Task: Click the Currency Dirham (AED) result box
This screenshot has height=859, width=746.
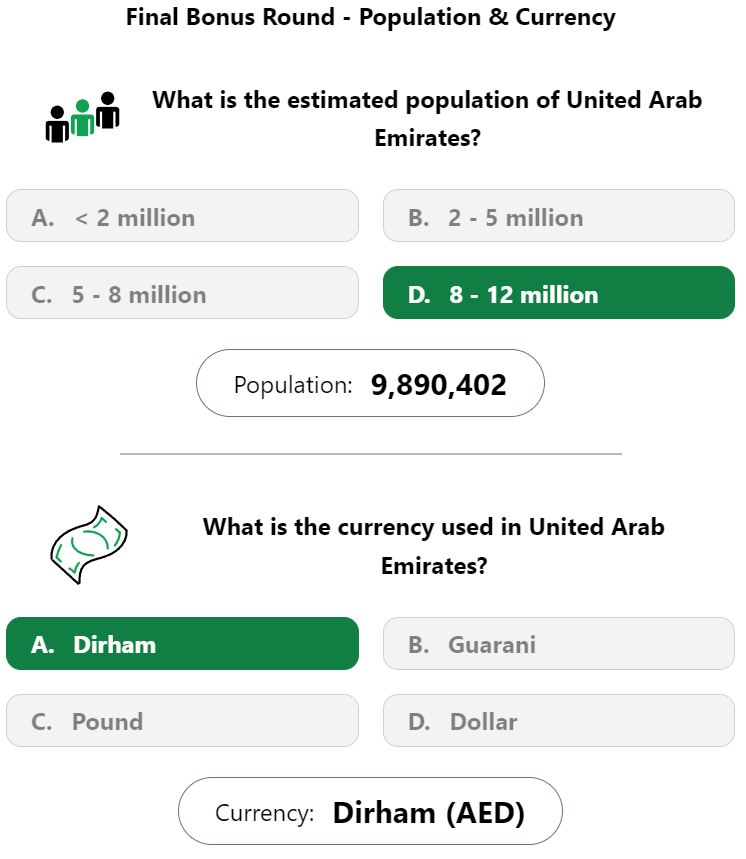Action: [x=370, y=811]
